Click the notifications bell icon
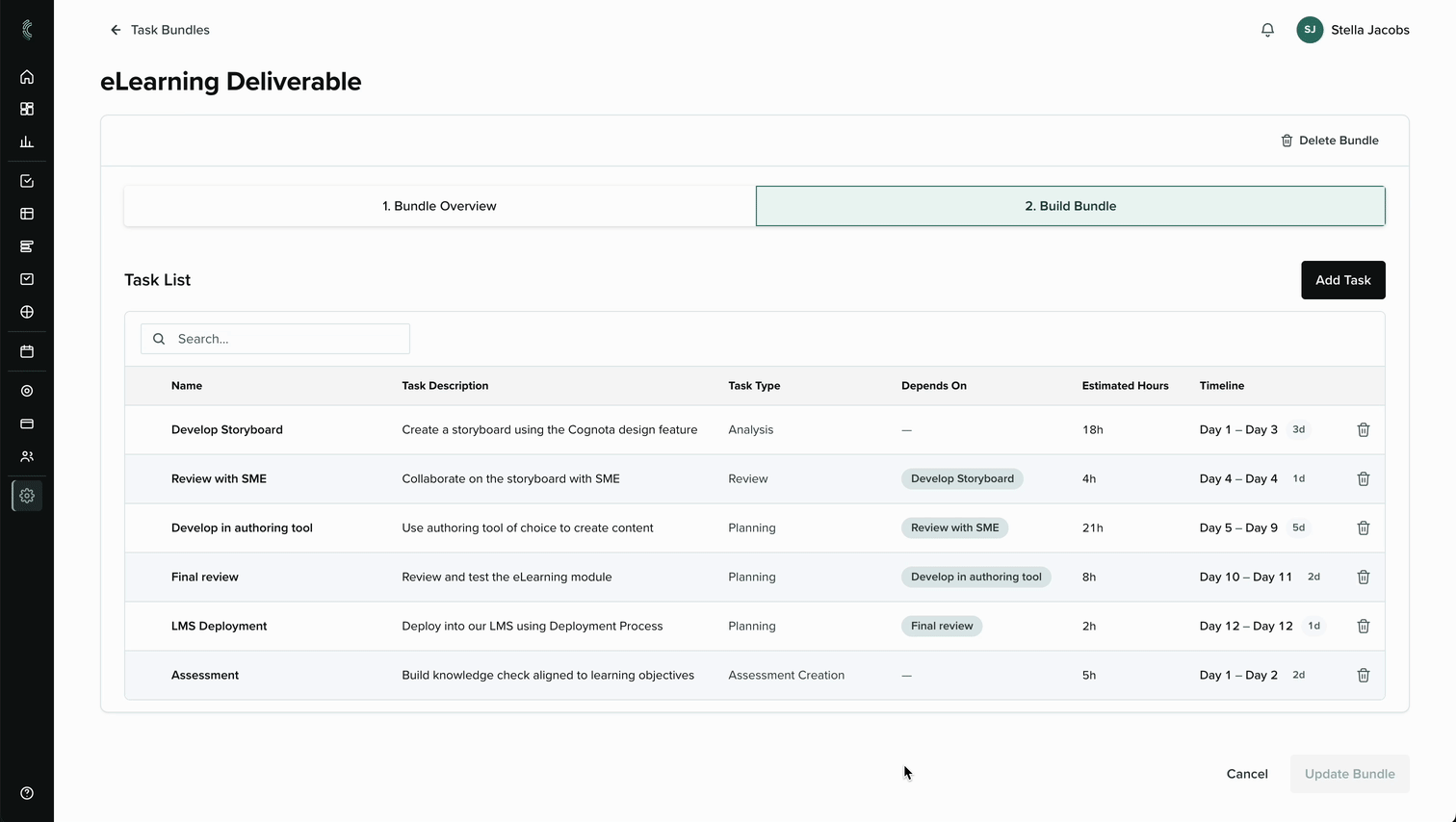 [1267, 30]
